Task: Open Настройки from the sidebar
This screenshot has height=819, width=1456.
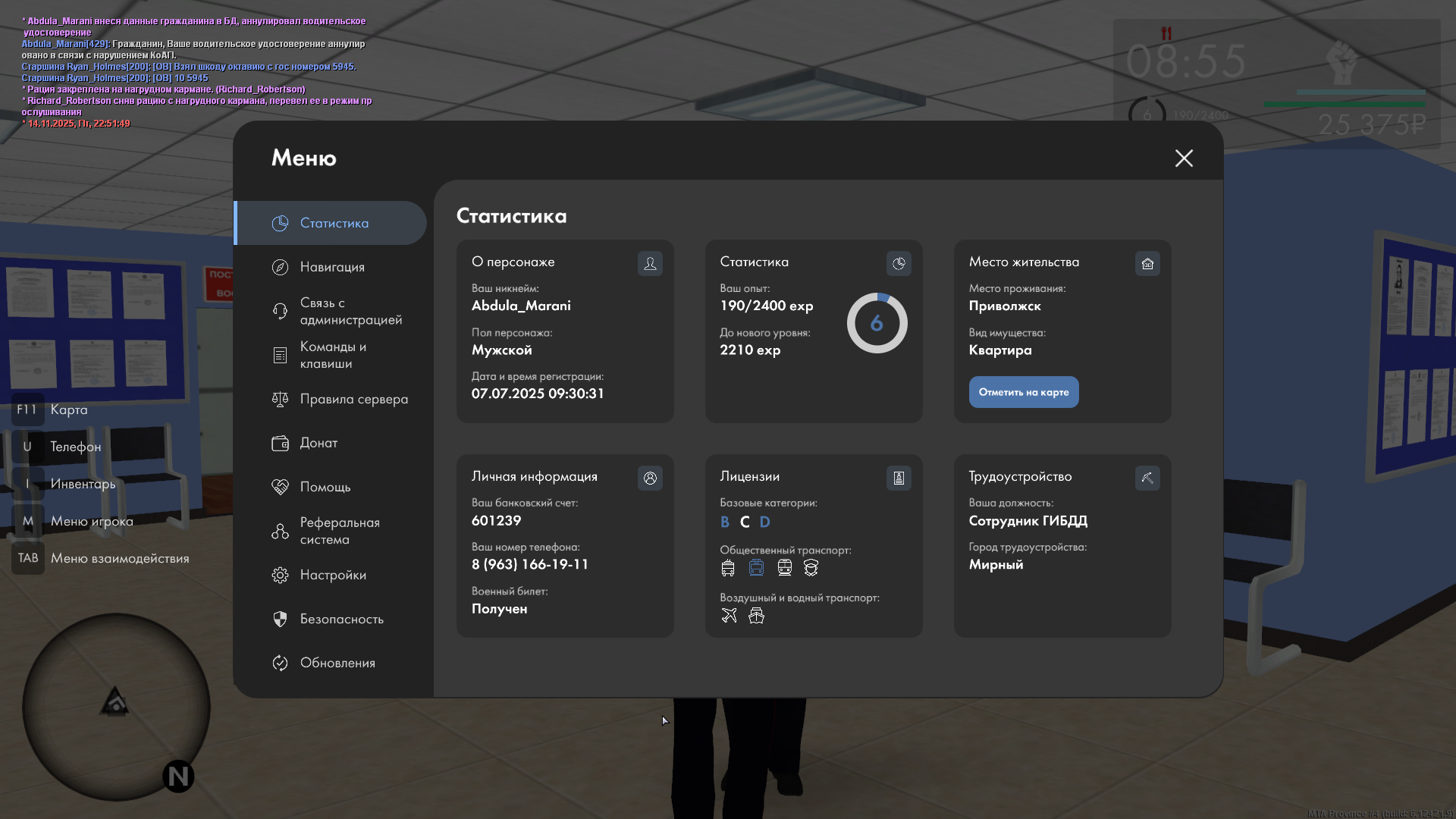Action: [x=331, y=575]
